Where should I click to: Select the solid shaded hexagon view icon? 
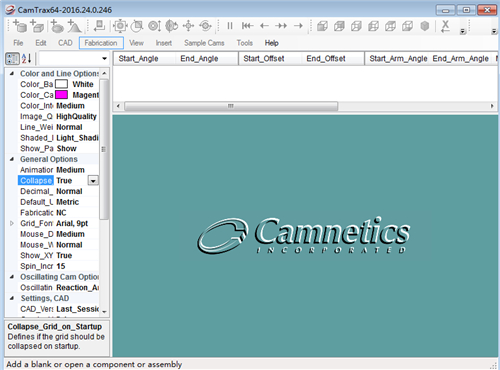click(424, 26)
